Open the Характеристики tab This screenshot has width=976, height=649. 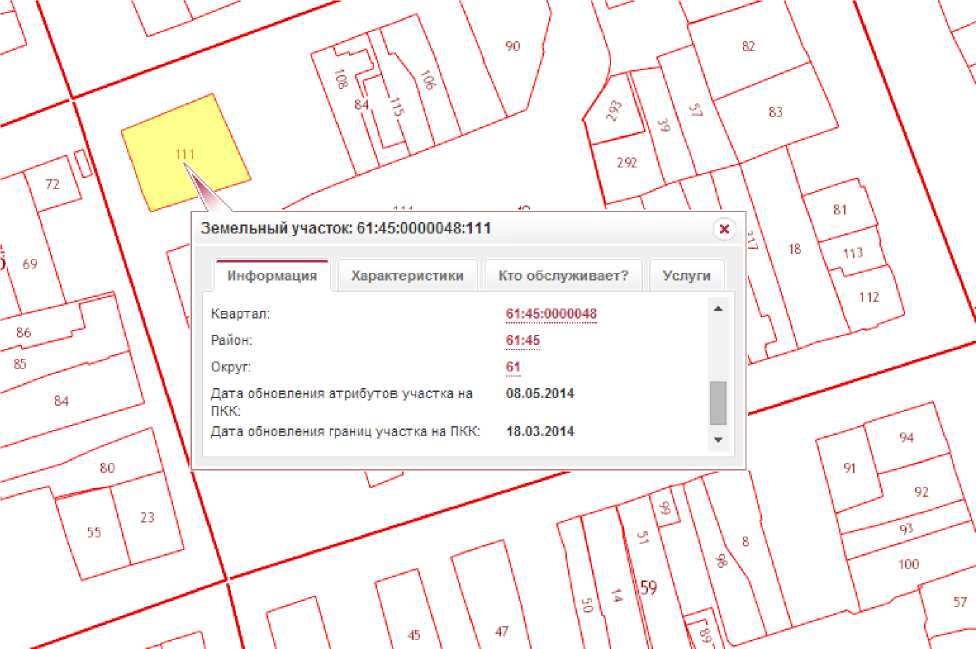coord(407,276)
